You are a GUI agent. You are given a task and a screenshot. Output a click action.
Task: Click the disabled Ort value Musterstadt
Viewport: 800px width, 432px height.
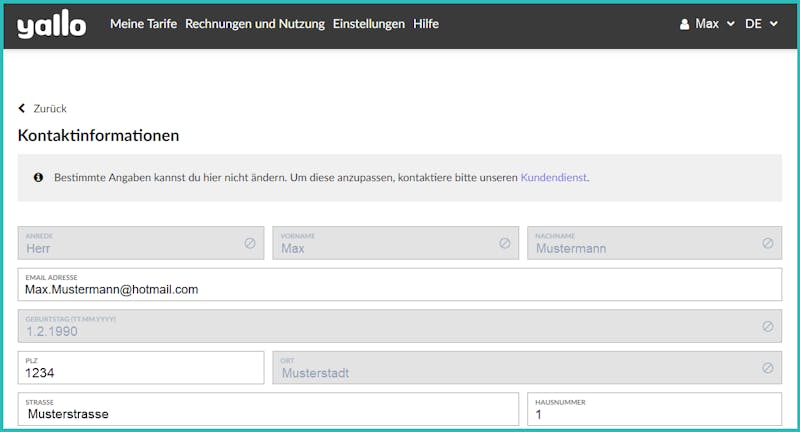(315, 373)
